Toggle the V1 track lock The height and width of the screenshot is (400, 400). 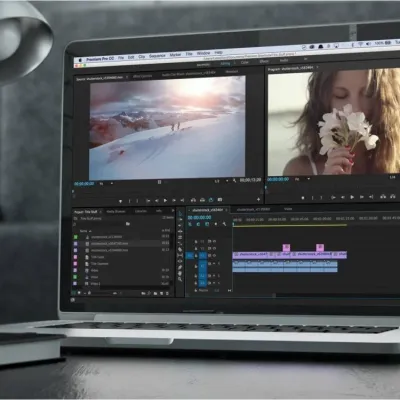click(196, 256)
